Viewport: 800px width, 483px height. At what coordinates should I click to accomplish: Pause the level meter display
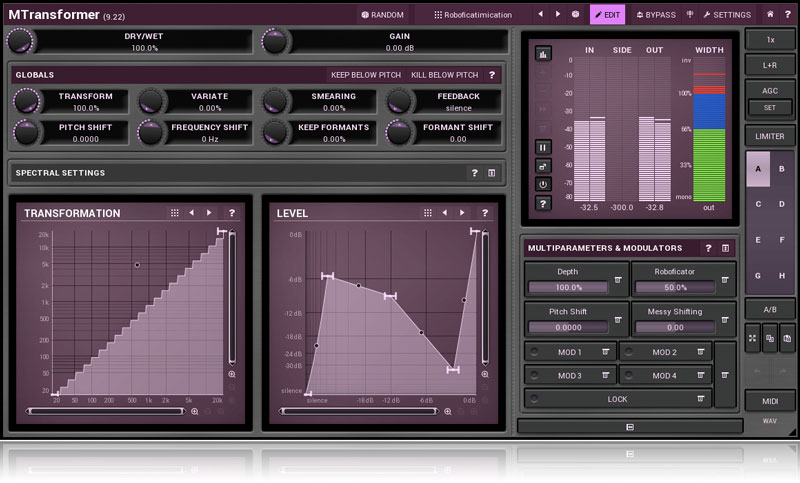[x=543, y=147]
